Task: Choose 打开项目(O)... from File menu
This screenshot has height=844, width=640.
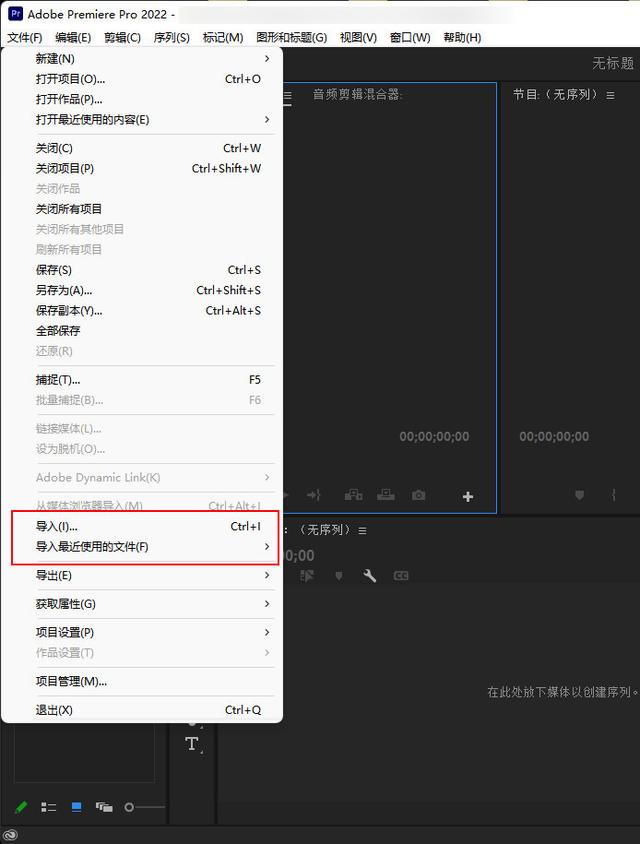Action: click(142, 79)
